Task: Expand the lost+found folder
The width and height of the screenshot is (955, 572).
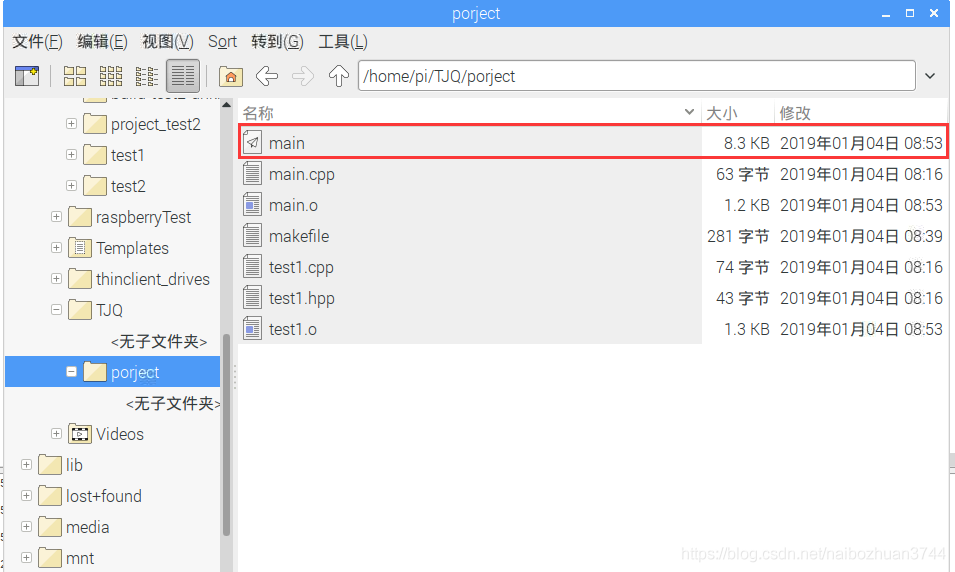Action: click(x=26, y=496)
